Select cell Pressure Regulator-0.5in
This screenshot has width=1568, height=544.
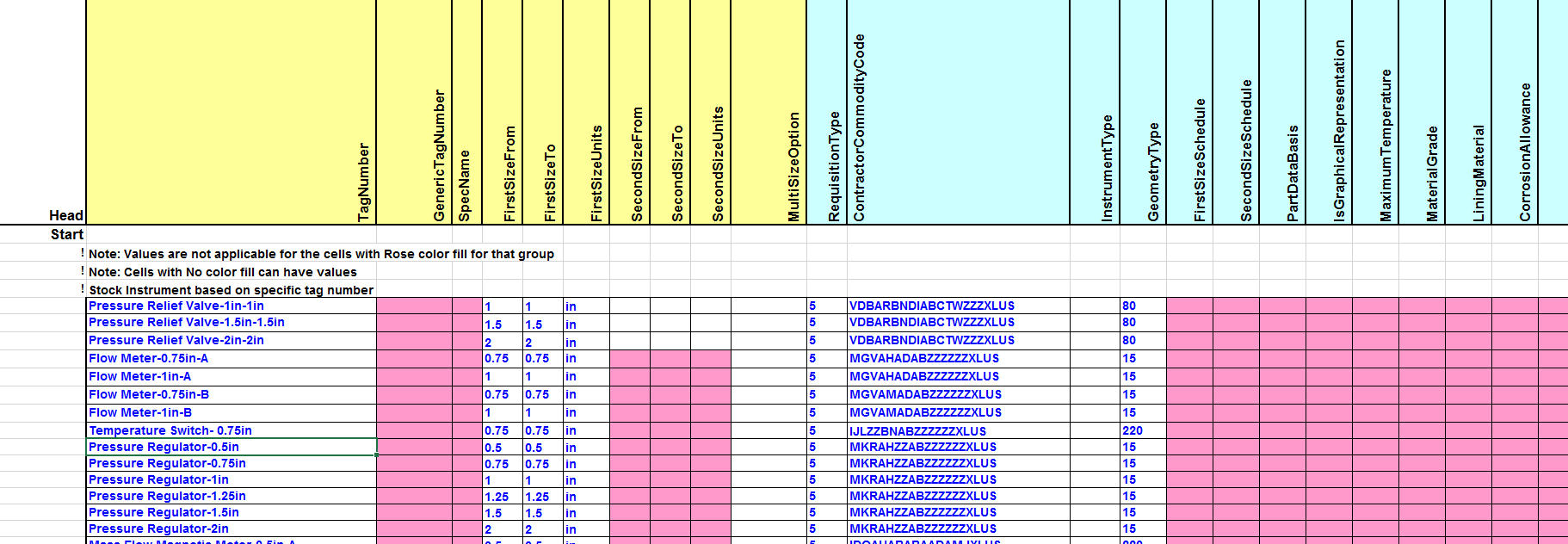tap(231, 447)
